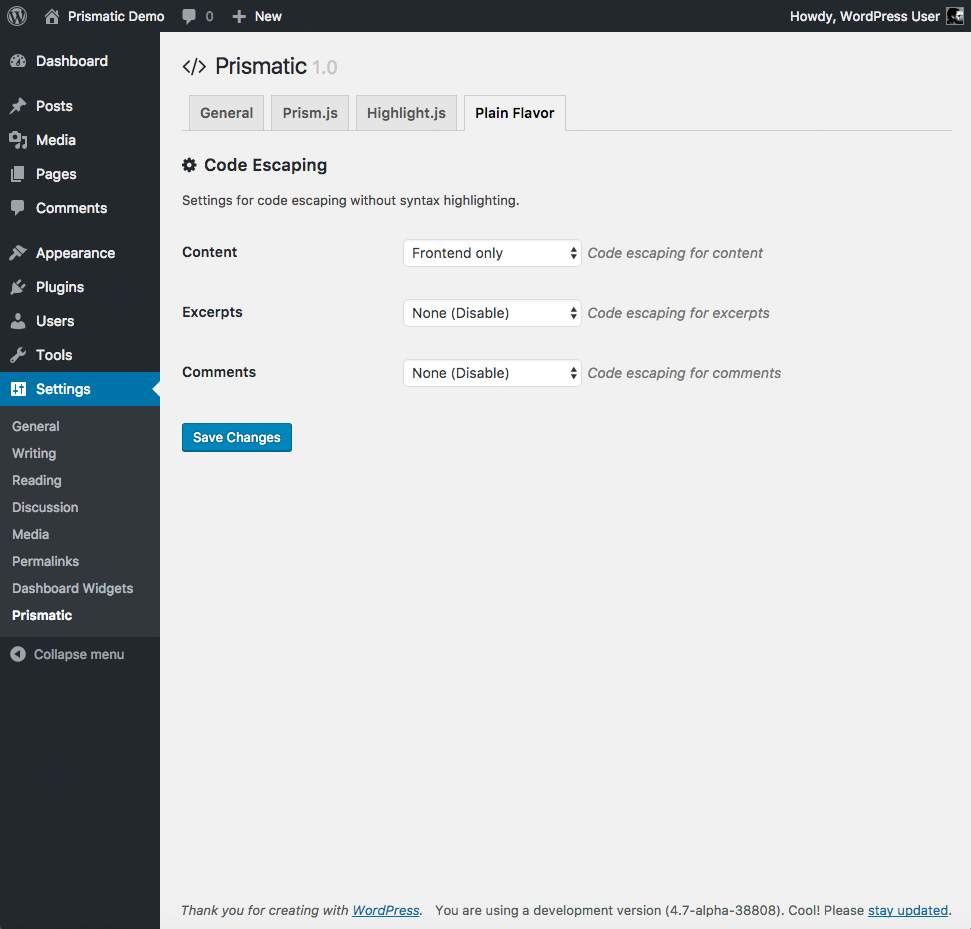Open the Pages menu
This screenshot has height=929, width=971.
tap(56, 174)
